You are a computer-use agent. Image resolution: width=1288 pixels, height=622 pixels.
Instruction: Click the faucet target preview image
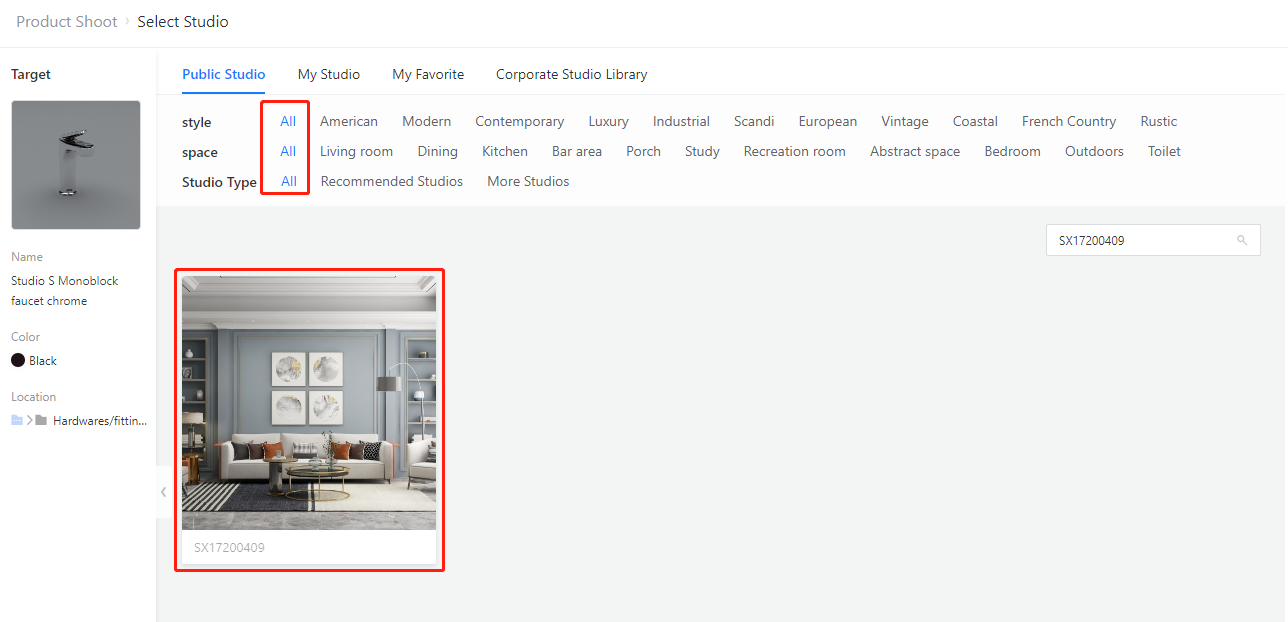pyautogui.click(x=76, y=165)
